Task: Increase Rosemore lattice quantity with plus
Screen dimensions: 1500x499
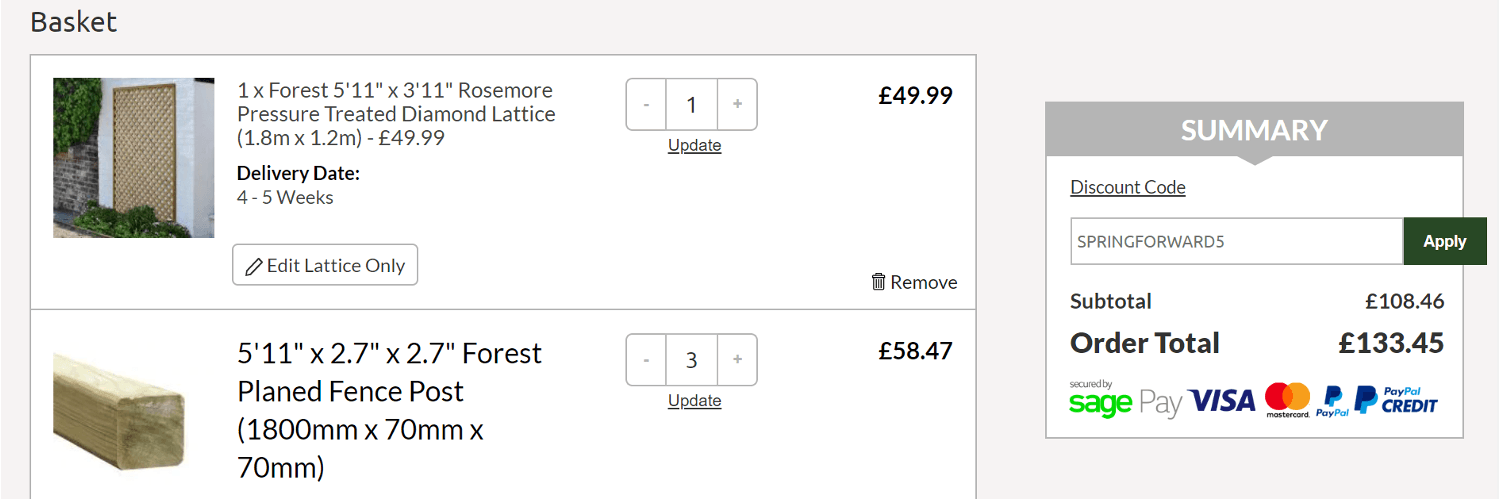Action: pos(737,104)
